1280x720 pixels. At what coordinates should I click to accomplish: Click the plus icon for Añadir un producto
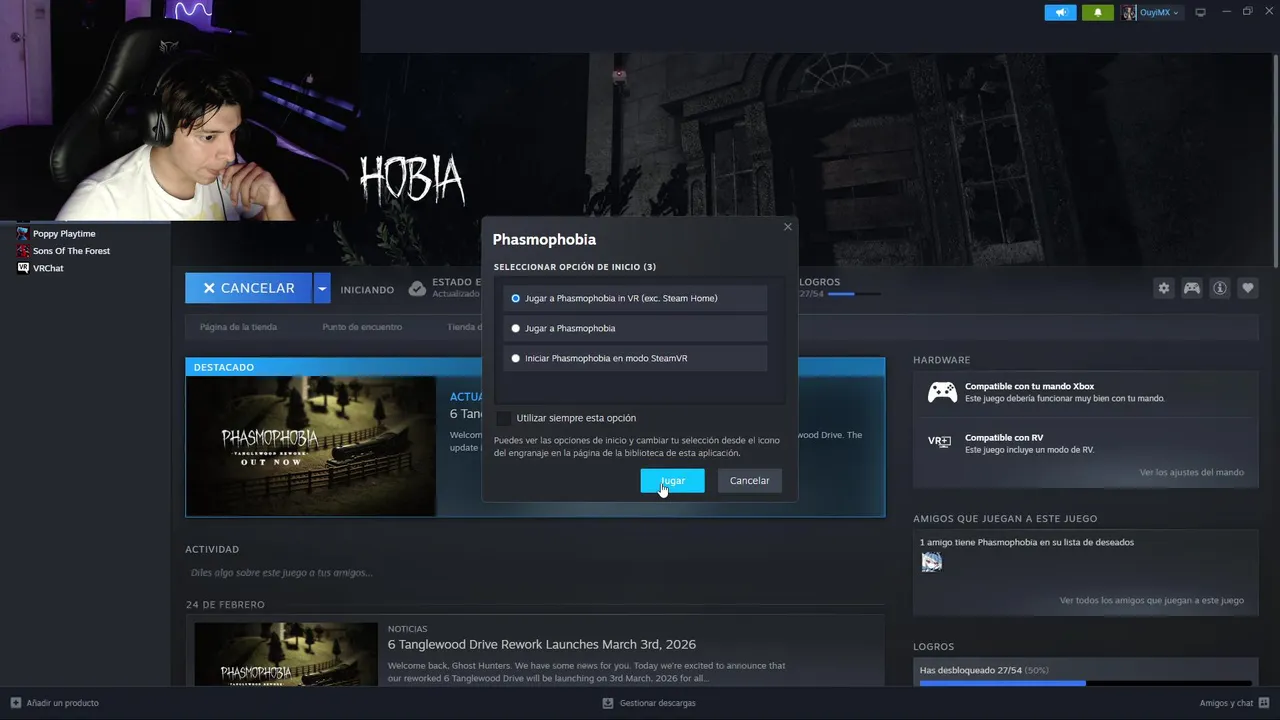pos(15,703)
